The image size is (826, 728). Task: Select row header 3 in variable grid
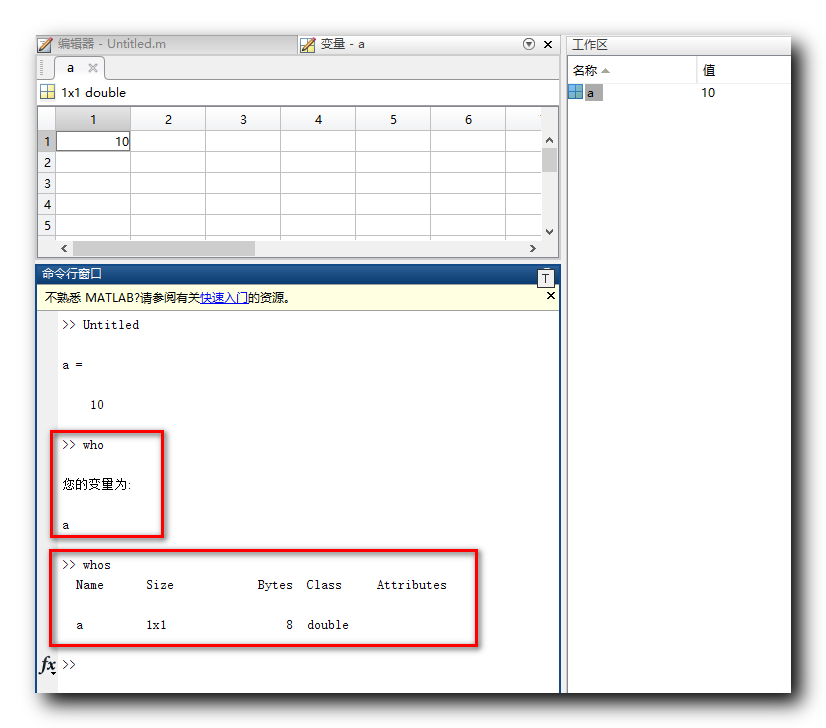[x=47, y=183]
